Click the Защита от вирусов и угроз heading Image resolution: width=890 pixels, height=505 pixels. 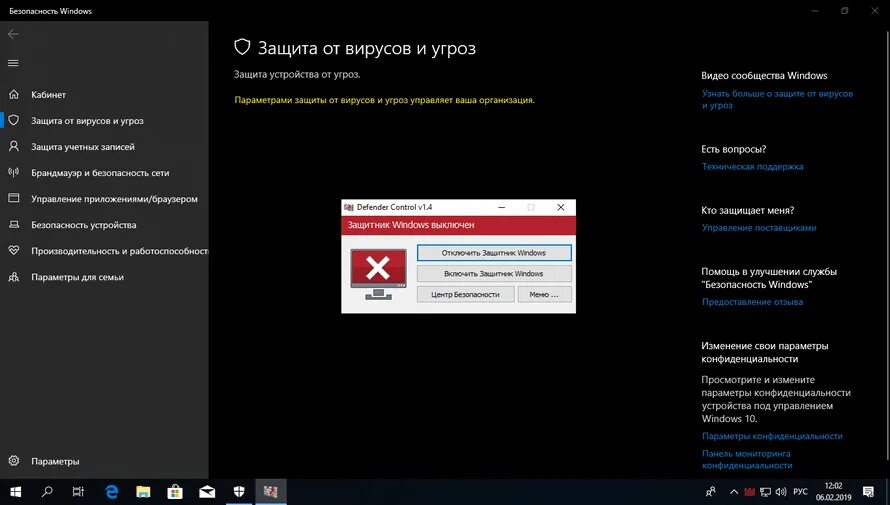pos(367,48)
